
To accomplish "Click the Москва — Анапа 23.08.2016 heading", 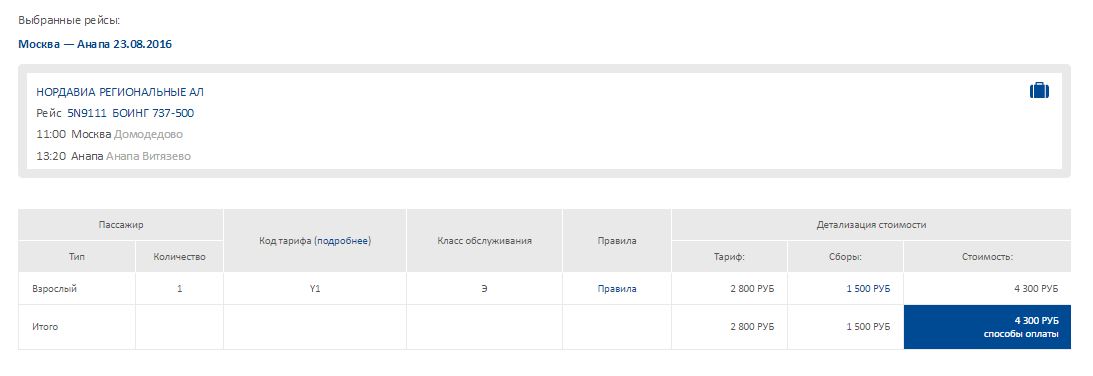I will [95, 44].
